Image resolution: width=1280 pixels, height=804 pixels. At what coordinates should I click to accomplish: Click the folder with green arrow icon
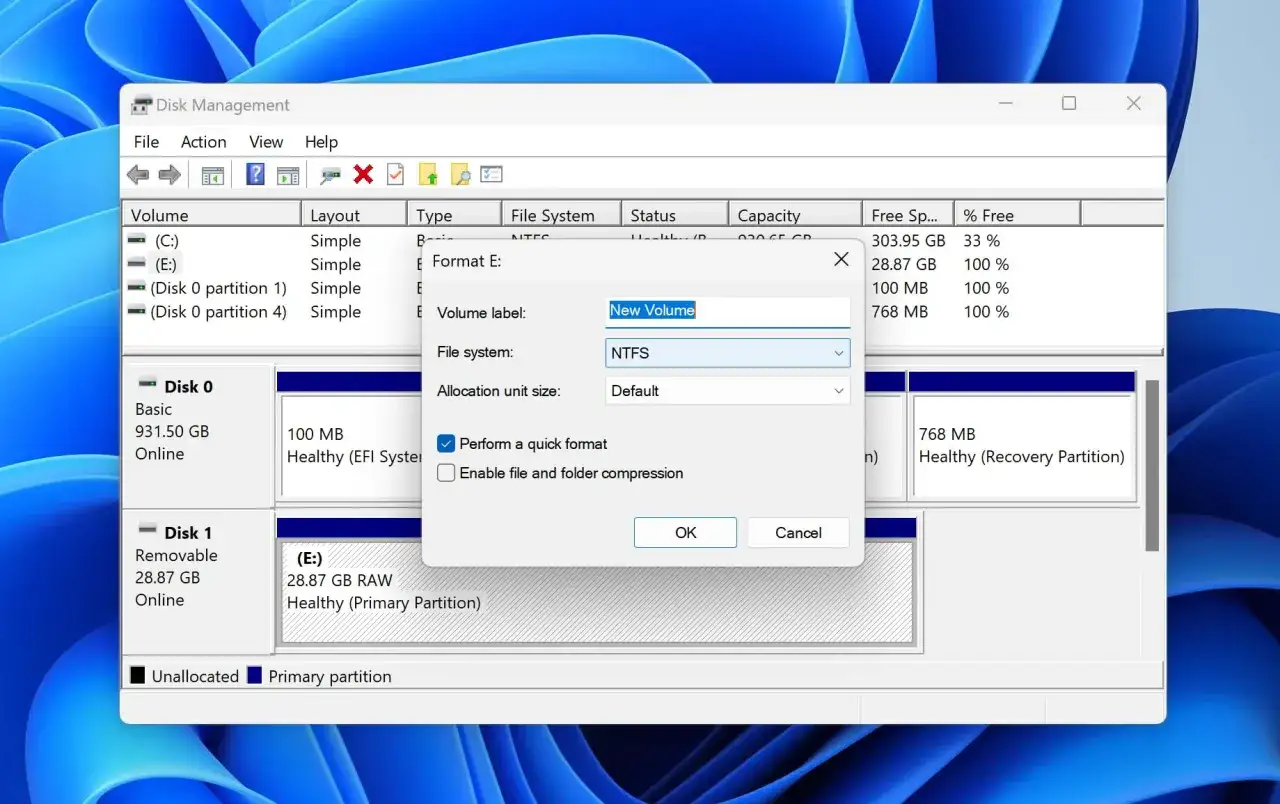pyautogui.click(x=428, y=174)
